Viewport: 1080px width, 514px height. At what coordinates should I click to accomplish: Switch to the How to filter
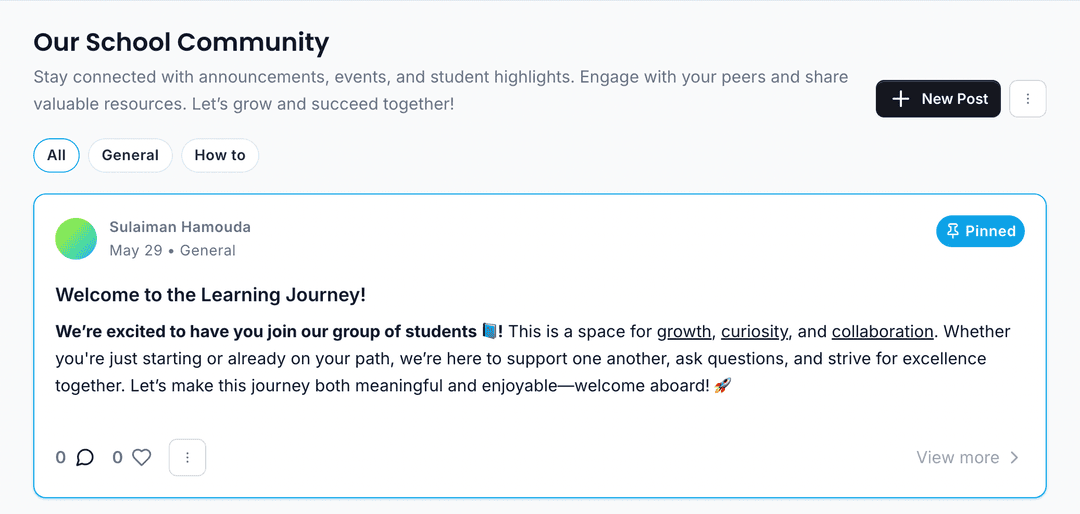click(x=220, y=155)
